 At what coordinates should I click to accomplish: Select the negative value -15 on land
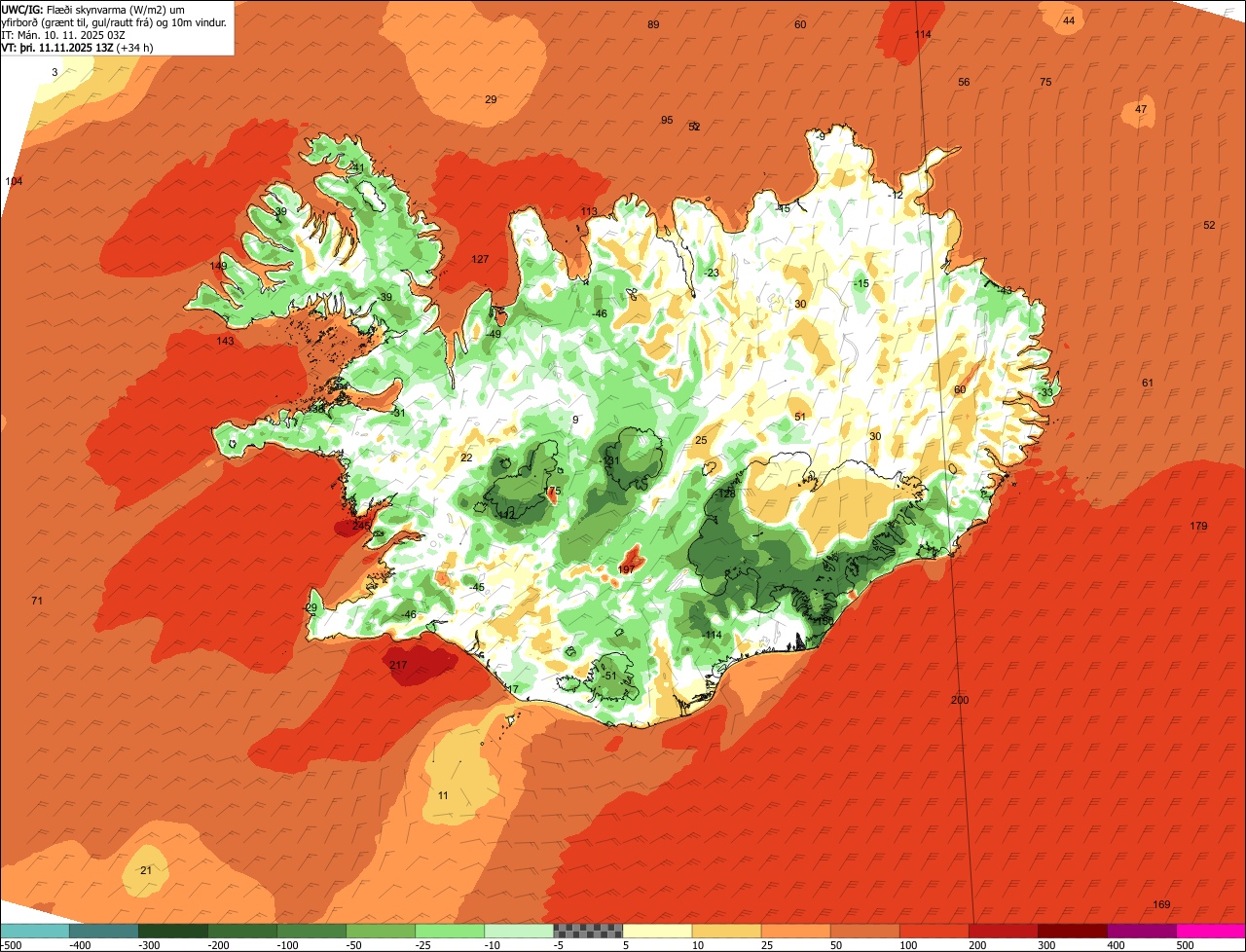[x=861, y=283]
